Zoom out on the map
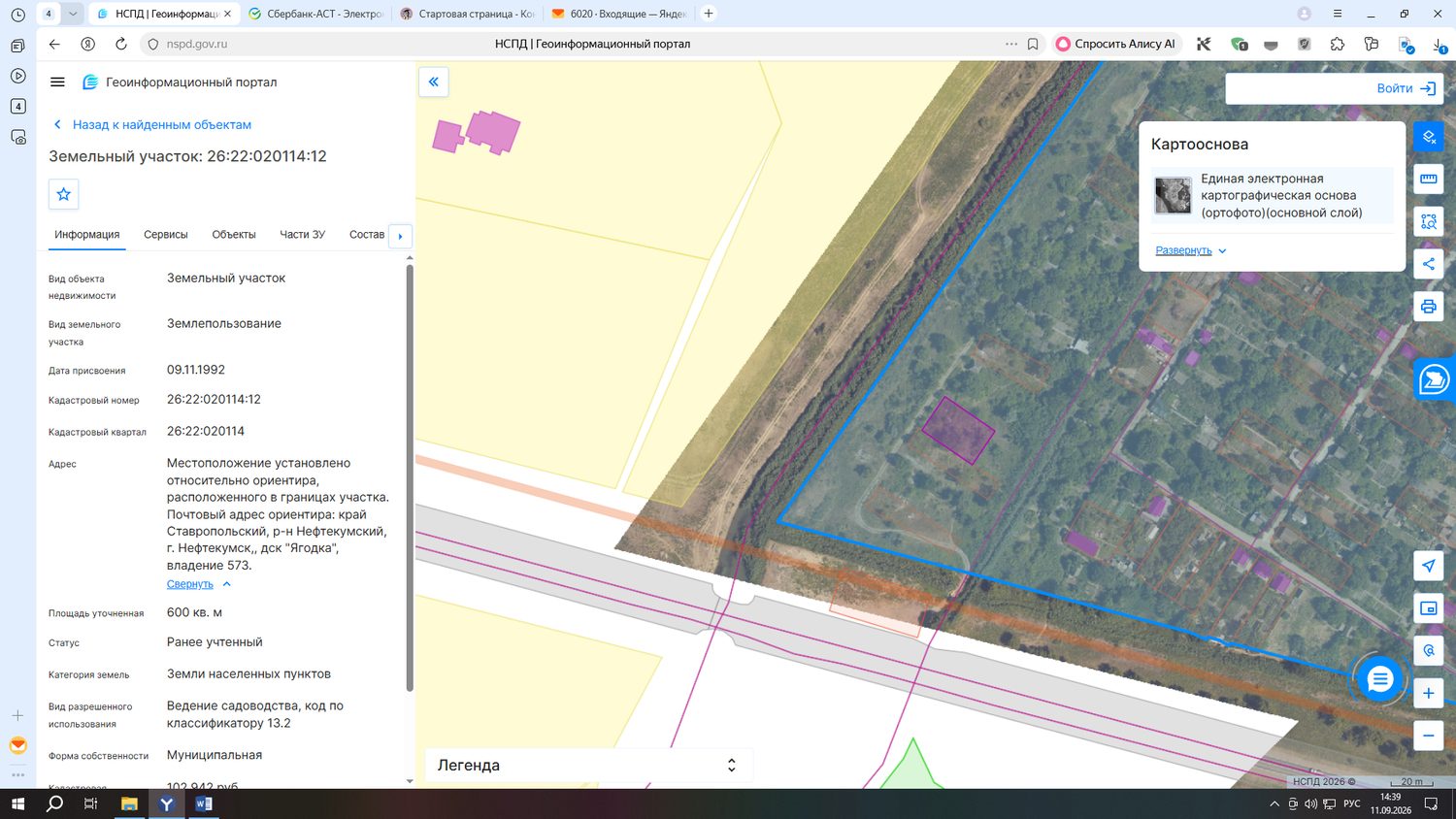 [x=1429, y=736]
